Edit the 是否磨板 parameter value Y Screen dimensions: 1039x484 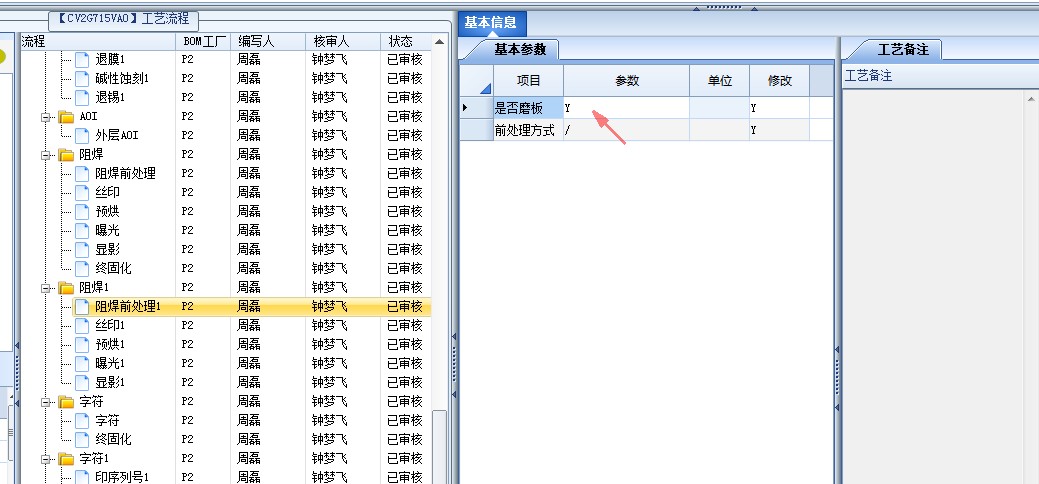pos(627,108)
